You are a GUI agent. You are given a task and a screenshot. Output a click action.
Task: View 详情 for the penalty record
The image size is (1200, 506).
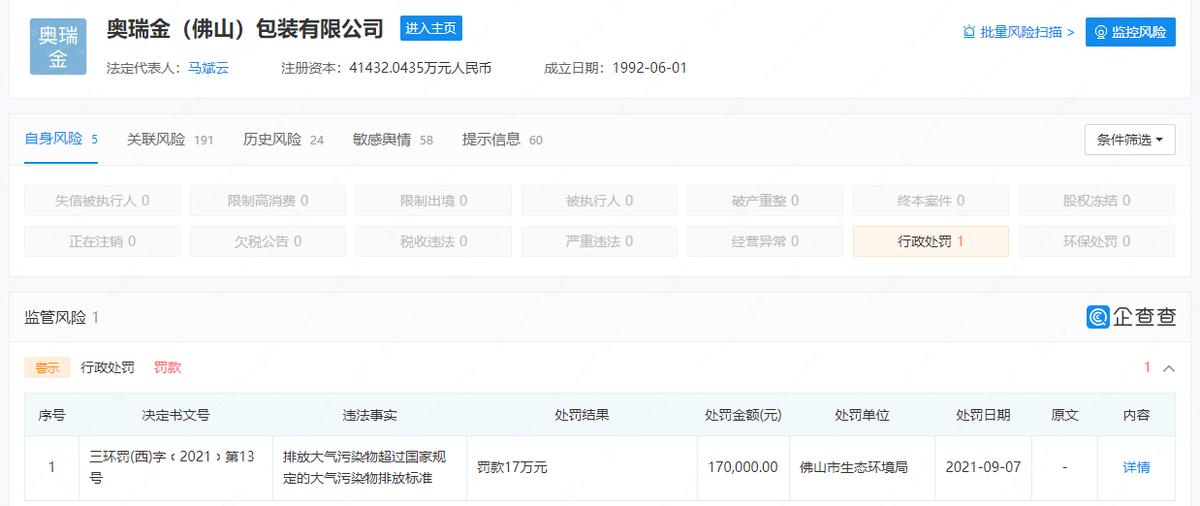[1136, 467]
